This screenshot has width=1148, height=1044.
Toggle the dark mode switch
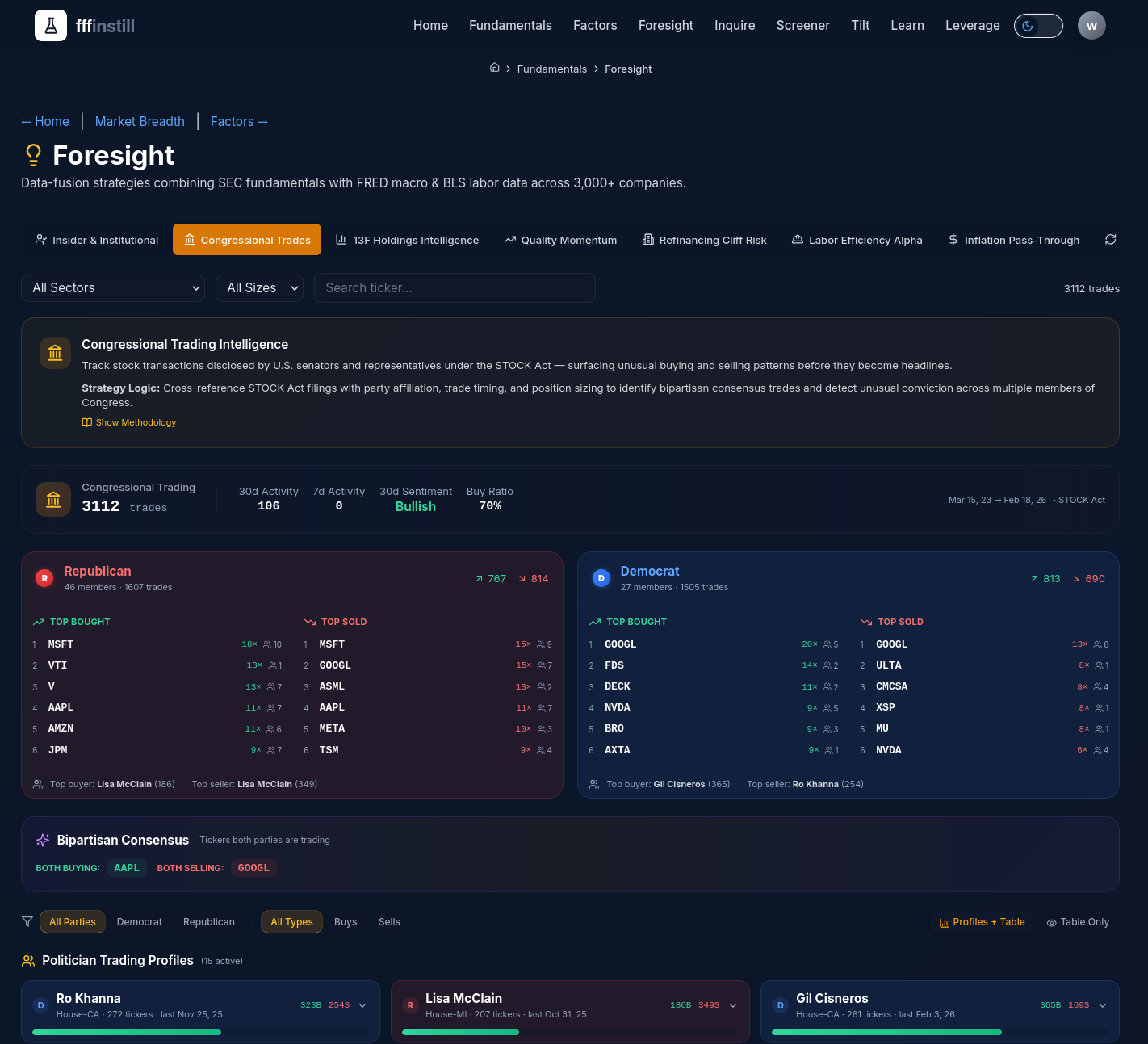[x=1038, y=26]
